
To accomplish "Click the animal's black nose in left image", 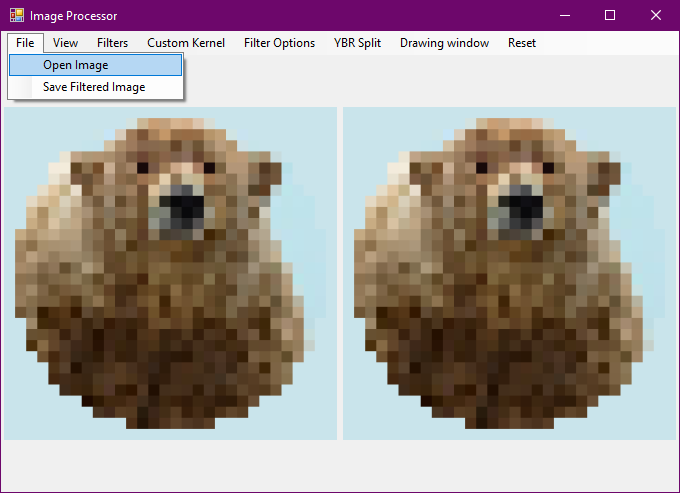I will pyautogui.click(x=183, y=207).
